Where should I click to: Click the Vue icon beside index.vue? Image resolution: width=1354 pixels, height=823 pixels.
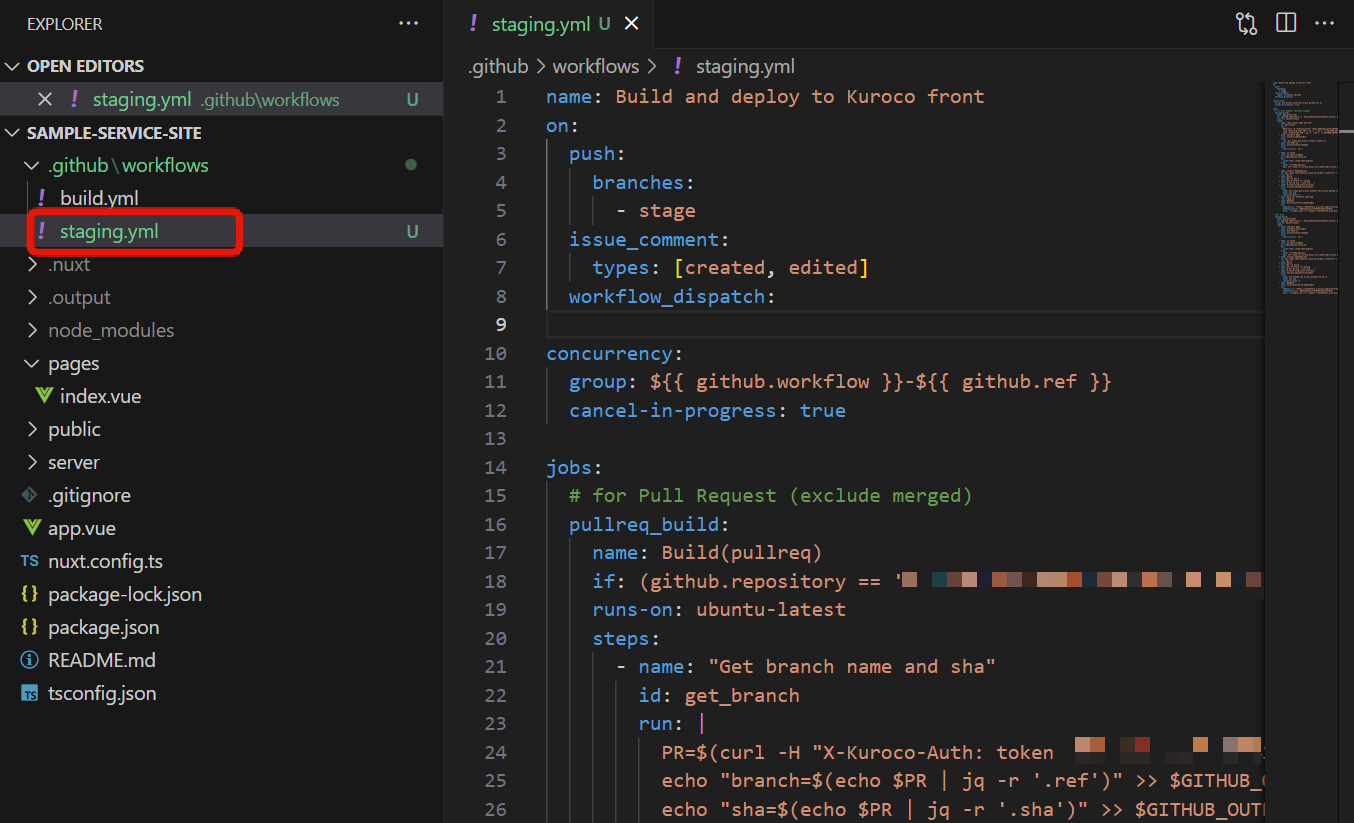(44, 396)
